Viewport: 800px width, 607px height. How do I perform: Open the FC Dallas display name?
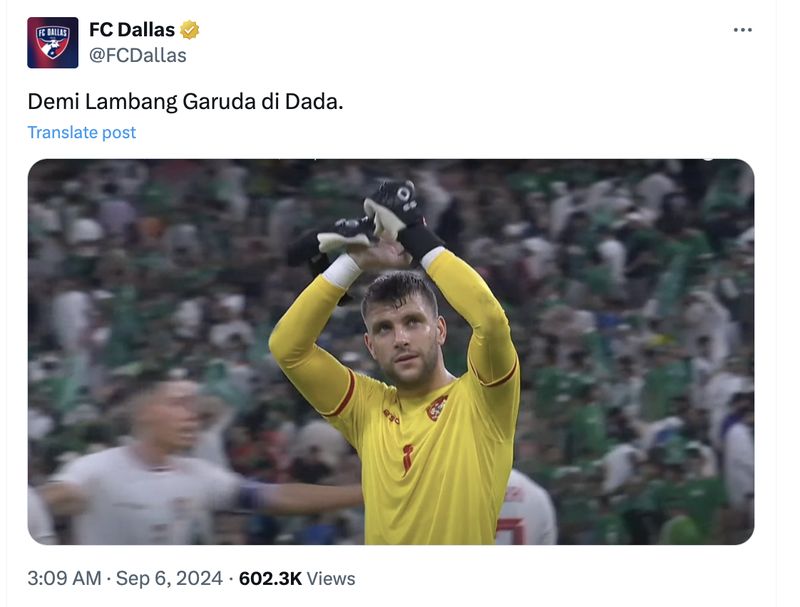(132, 30)
